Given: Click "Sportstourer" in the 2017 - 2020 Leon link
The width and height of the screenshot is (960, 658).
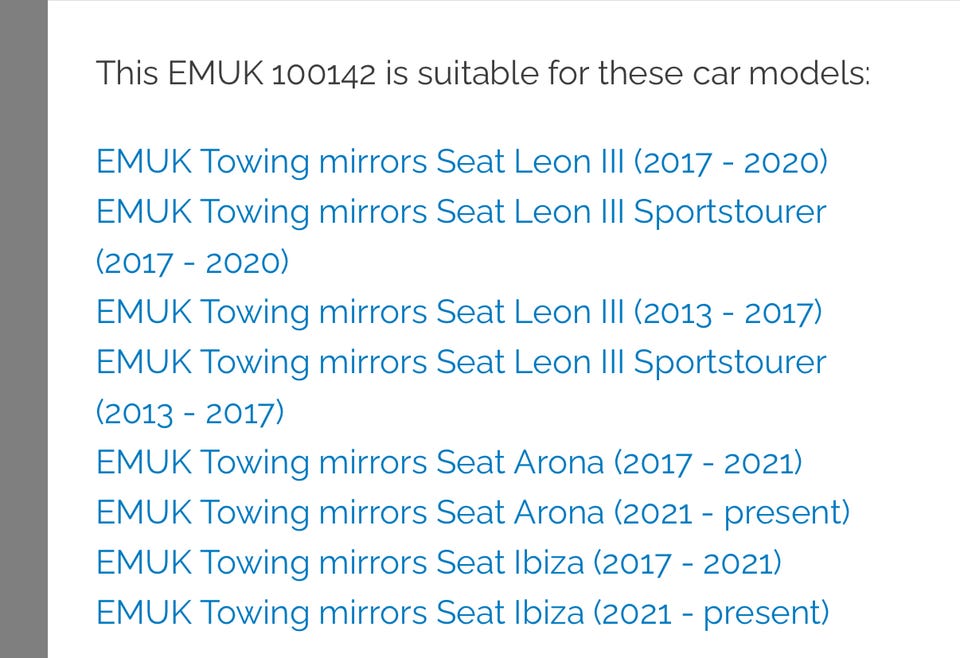Looking at the screenshot, I should coord(730,212).
